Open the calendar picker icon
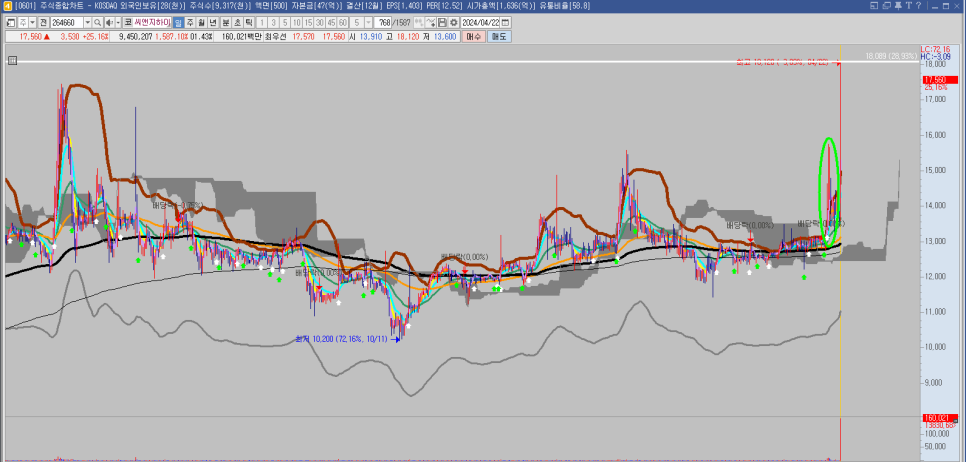 coord(505,23)
